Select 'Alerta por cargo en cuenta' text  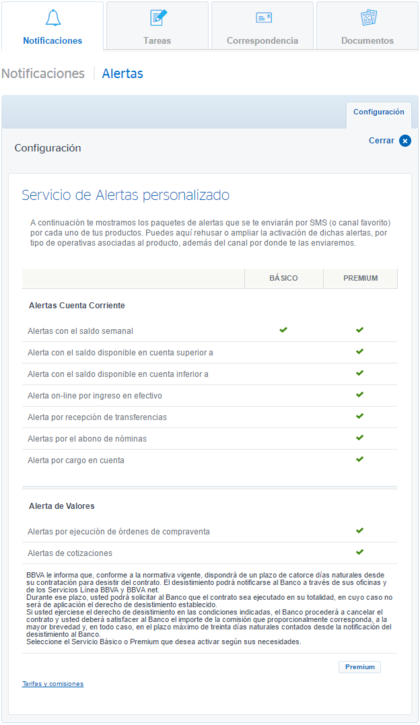click(76, 461)
